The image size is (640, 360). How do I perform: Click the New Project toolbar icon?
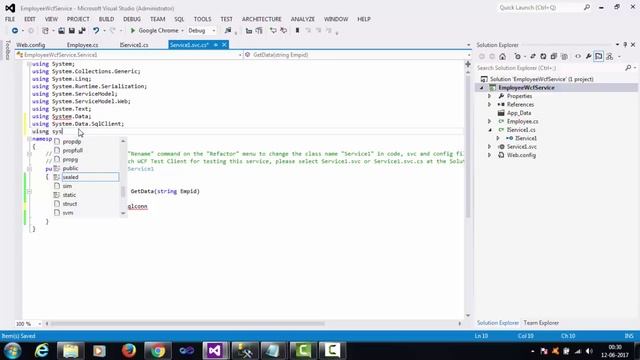[x=45, y=31]
